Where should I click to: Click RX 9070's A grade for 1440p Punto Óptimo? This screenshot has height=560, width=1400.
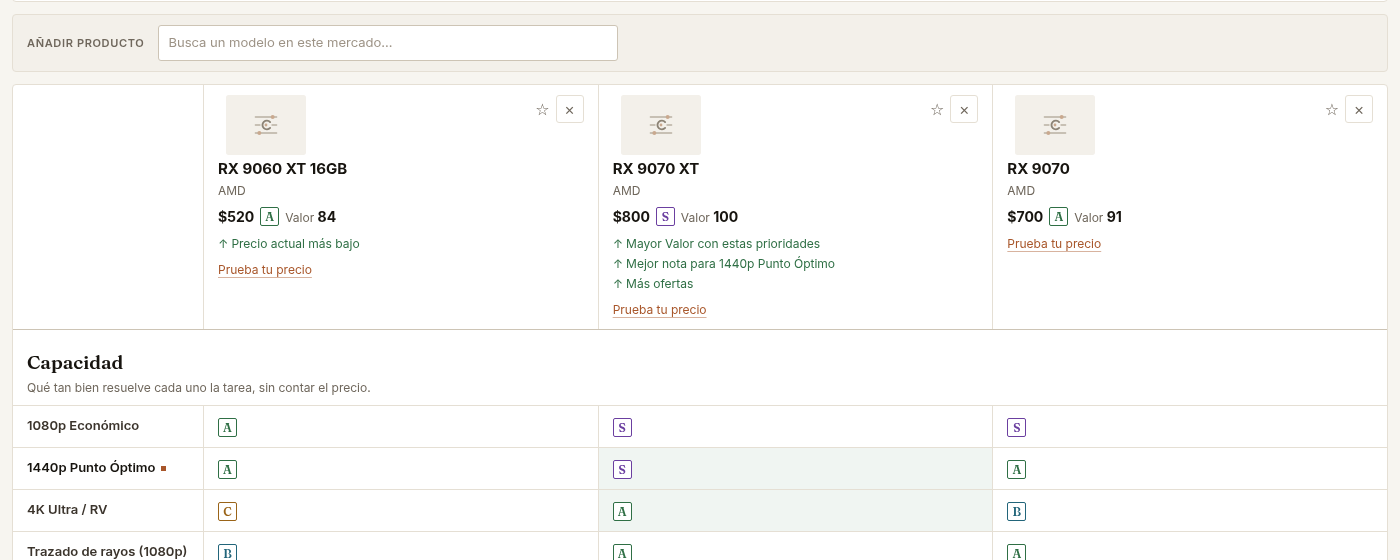(1017, 470)
